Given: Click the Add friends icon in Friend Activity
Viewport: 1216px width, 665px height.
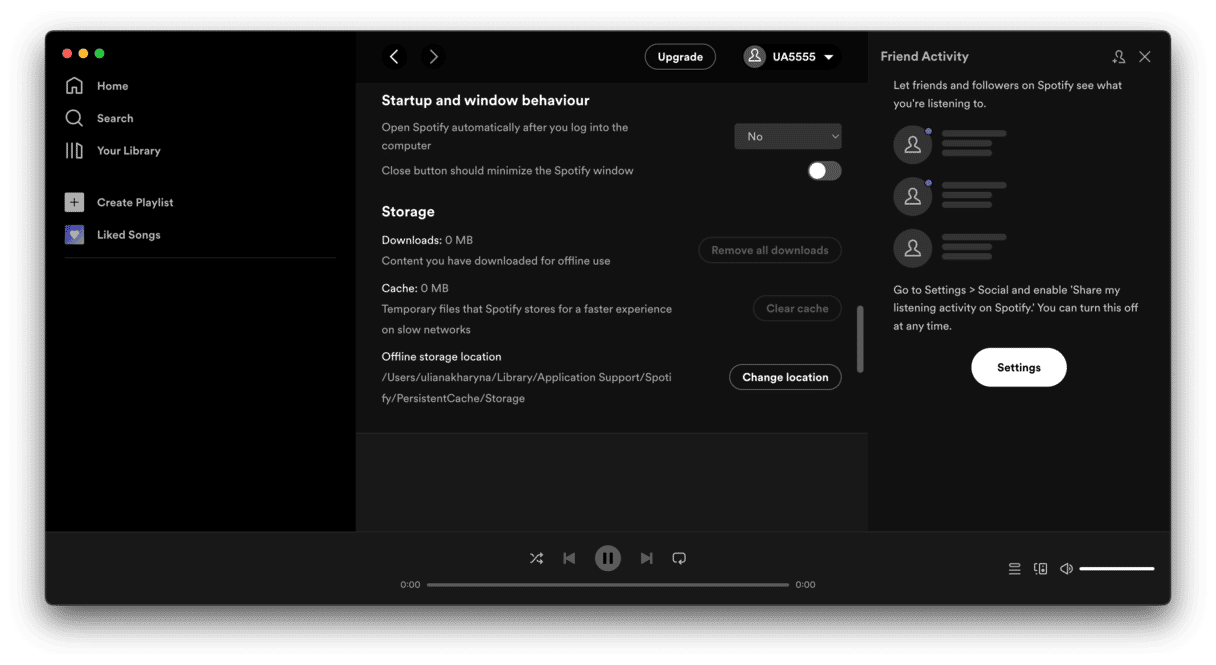Looking at the screenshot, I should coord(1119,57).
